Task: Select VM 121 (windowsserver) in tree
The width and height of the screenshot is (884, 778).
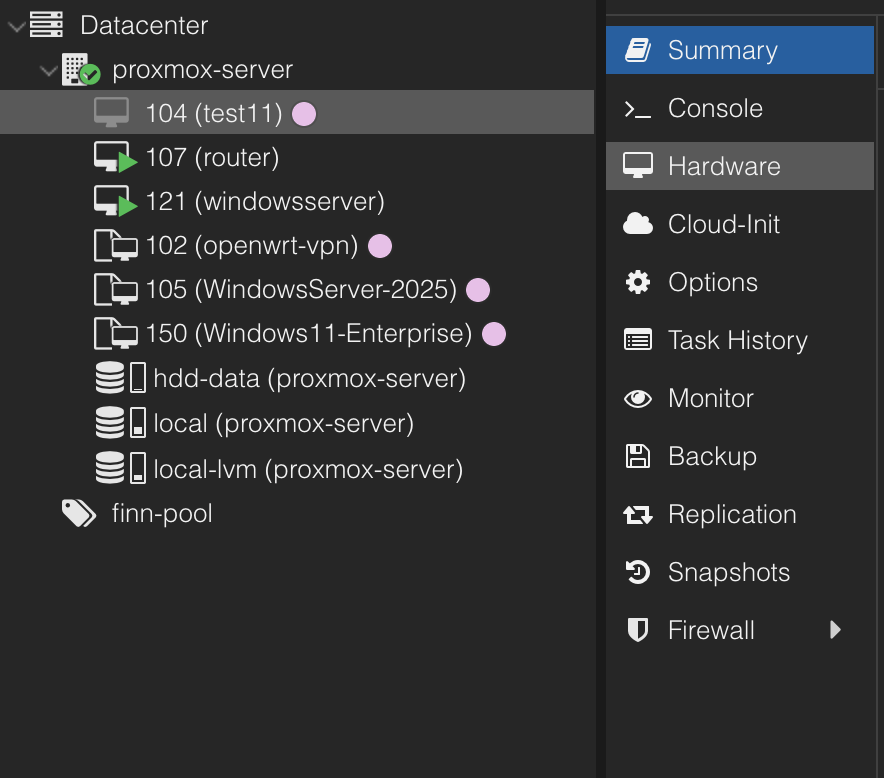Action: coord(264,202)
